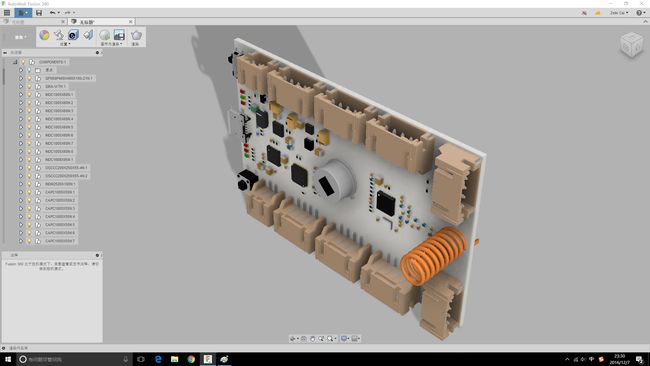Hide CAPC1005X55N:5 via lightbulb
Viewport: 650px width, 366px height.
pos(29,225)
